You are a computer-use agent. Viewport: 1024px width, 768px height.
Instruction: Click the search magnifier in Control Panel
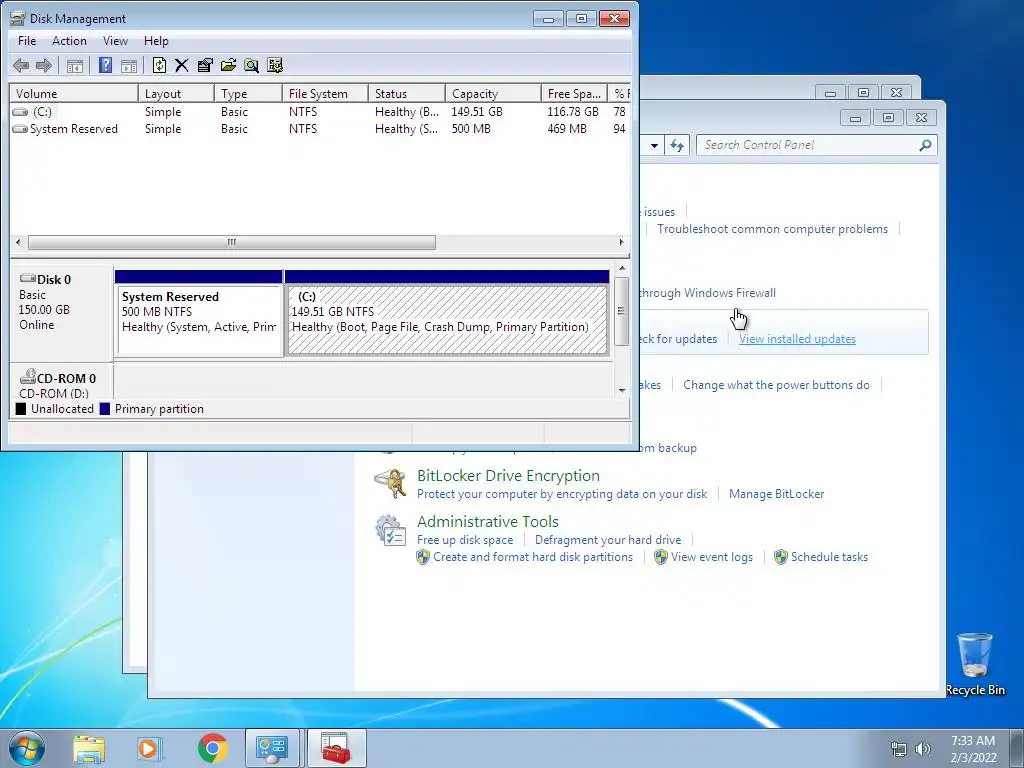925,145
